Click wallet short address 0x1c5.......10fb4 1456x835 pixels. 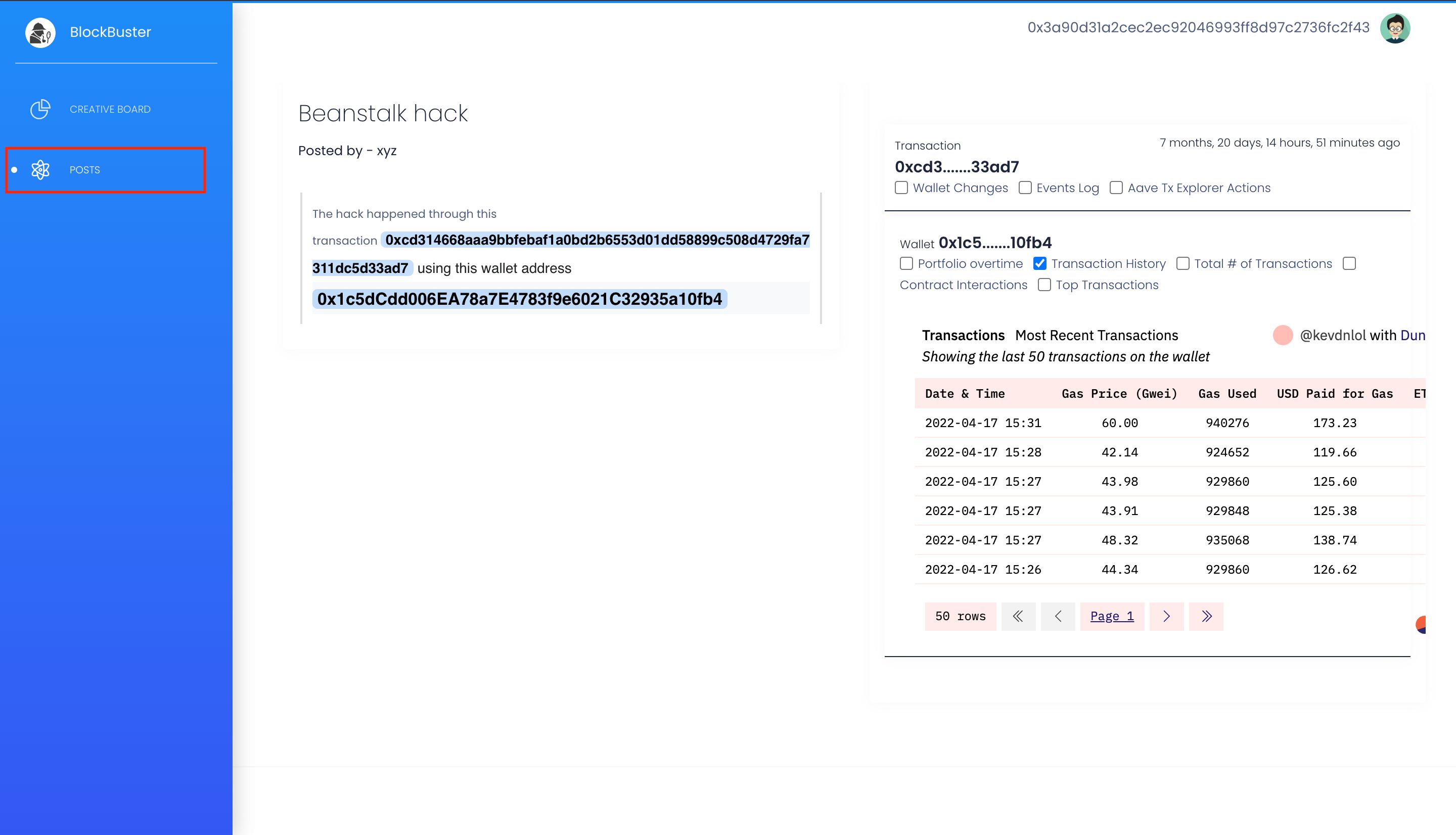click(995, 243)
